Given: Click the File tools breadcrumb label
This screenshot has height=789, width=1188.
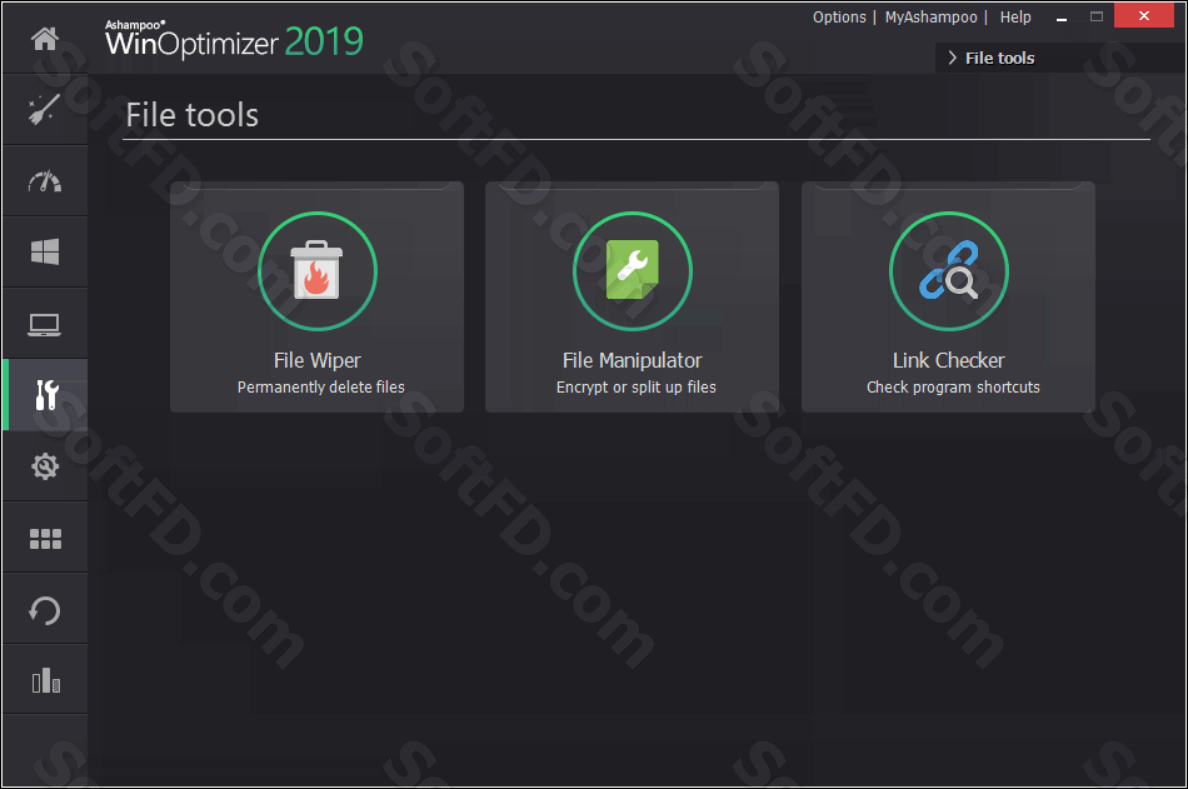Looking at the screenshot, I should click(999, 58).
